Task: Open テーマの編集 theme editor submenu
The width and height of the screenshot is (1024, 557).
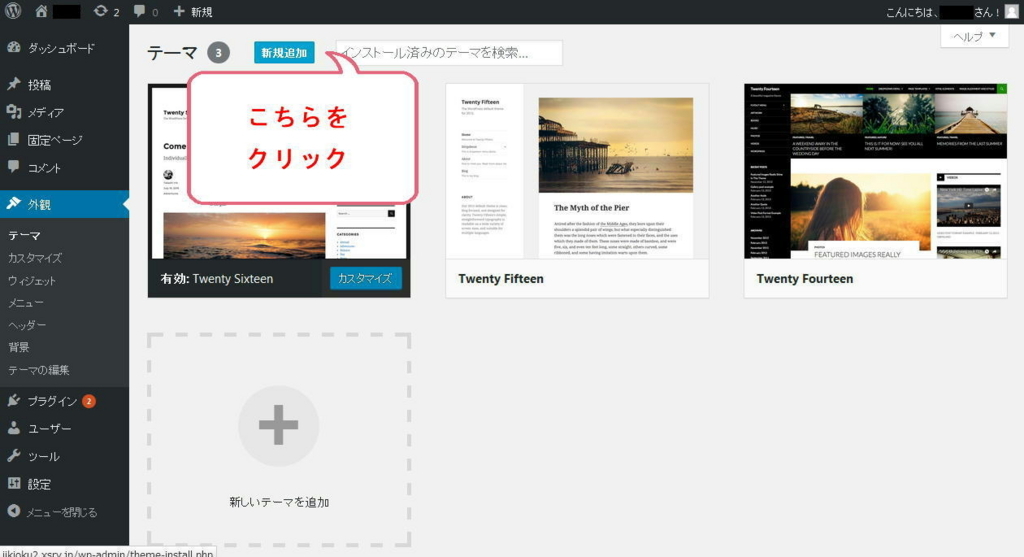Action: (39, 370)
